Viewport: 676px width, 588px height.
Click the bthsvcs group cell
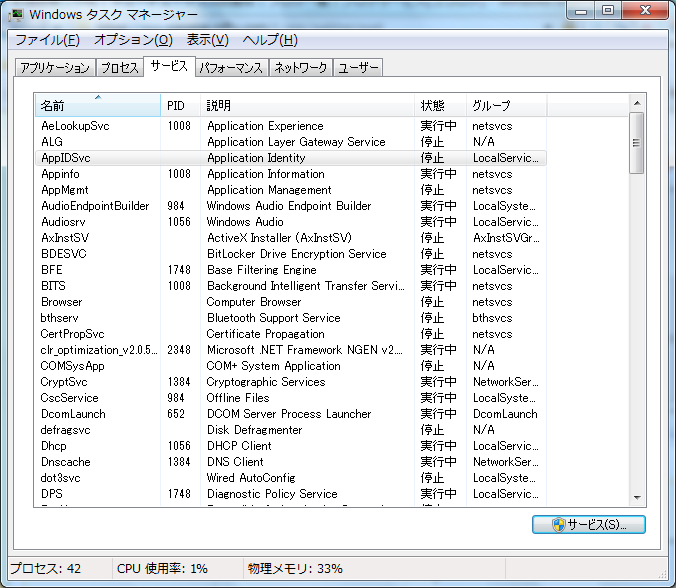[492, 318]
